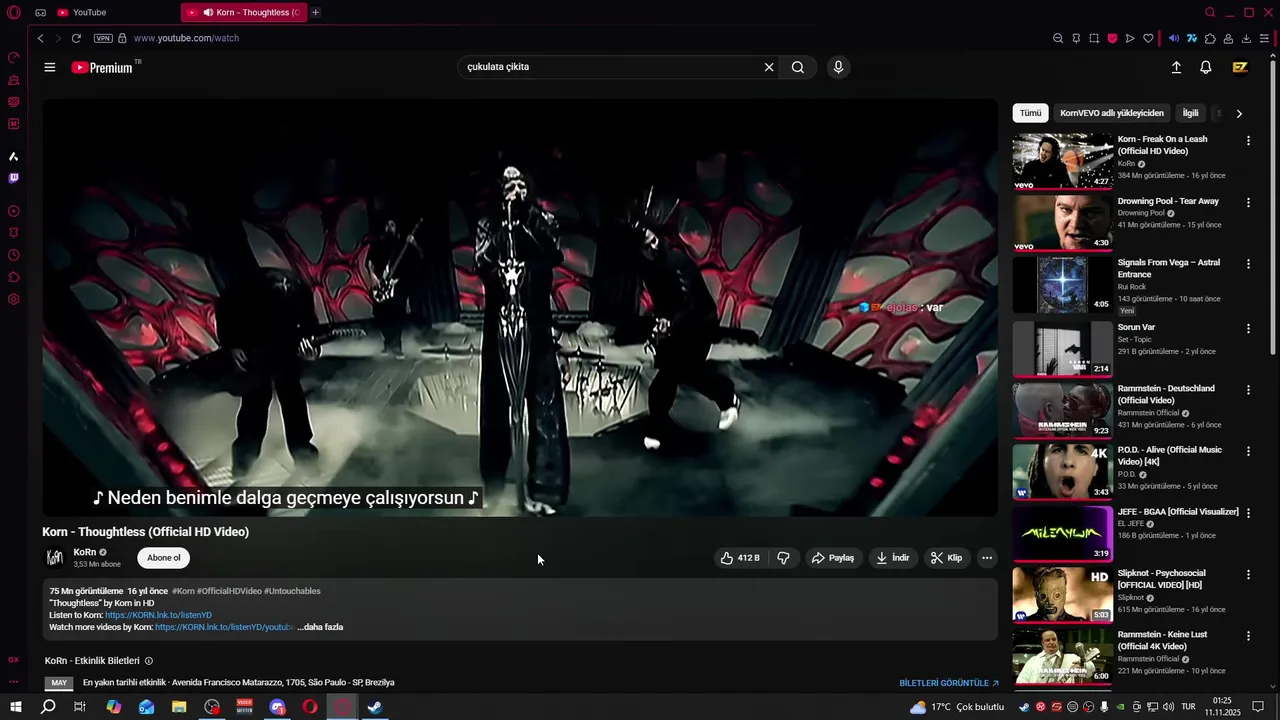Screen dimensions: 1280x720
Task: Open the extensions cube icon
Action: 1210,38
